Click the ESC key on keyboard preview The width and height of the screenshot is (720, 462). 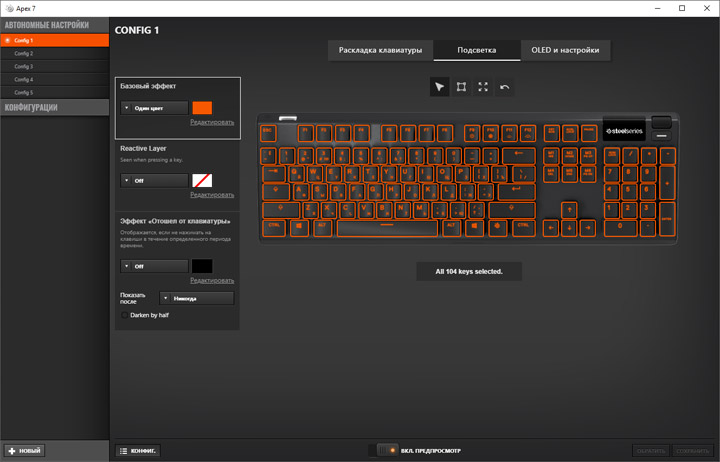pos(268,133)
